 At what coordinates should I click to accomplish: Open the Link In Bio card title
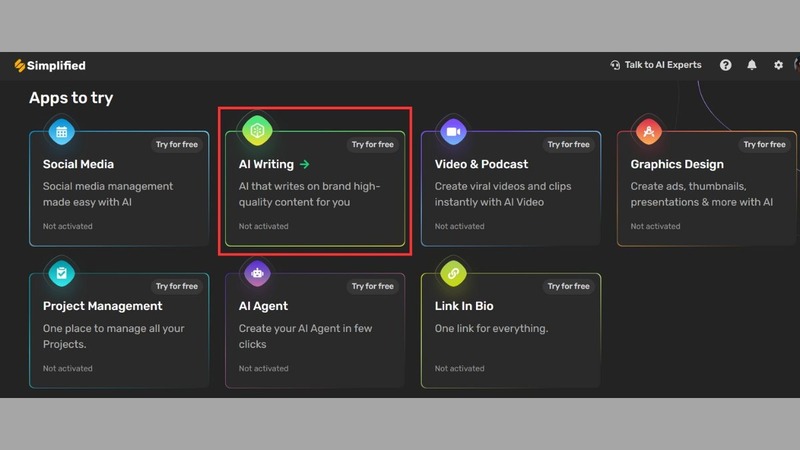coord(464,306)
